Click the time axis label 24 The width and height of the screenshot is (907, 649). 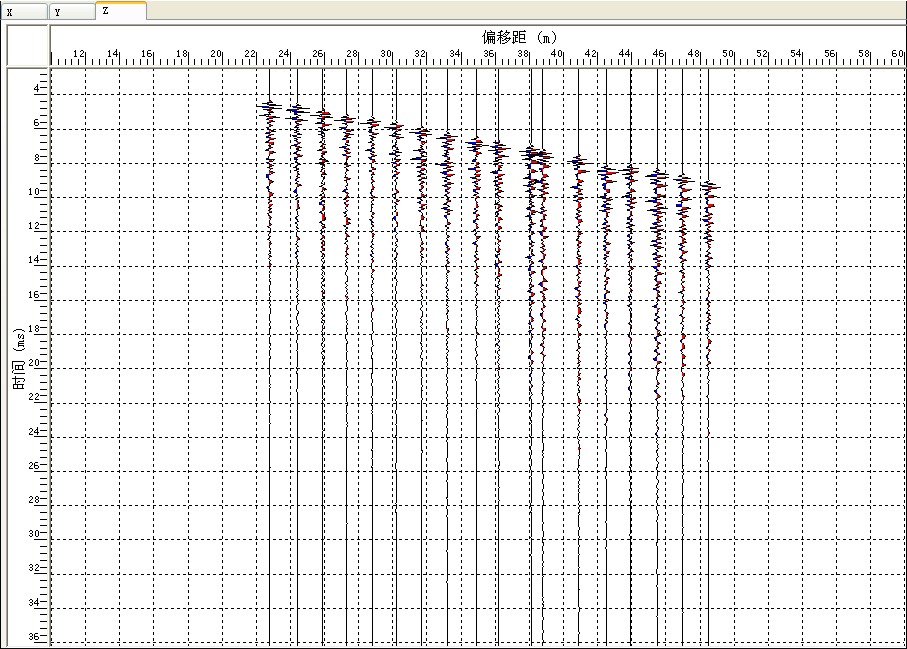34,431
